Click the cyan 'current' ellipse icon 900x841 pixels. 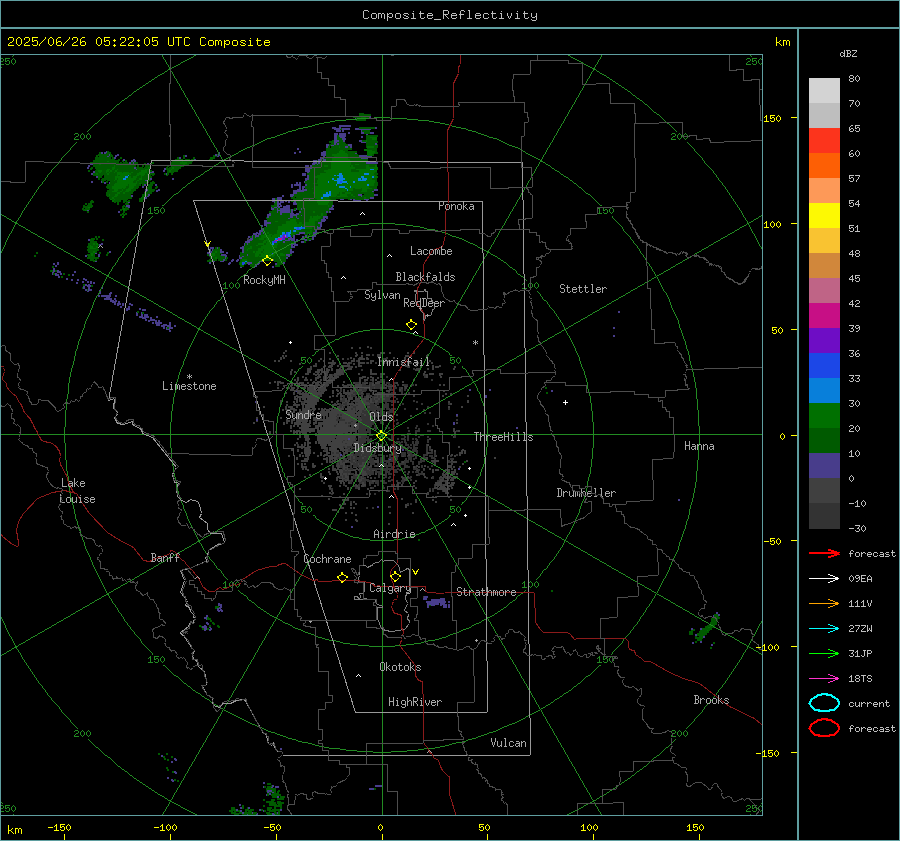click(x=824, y=703)
